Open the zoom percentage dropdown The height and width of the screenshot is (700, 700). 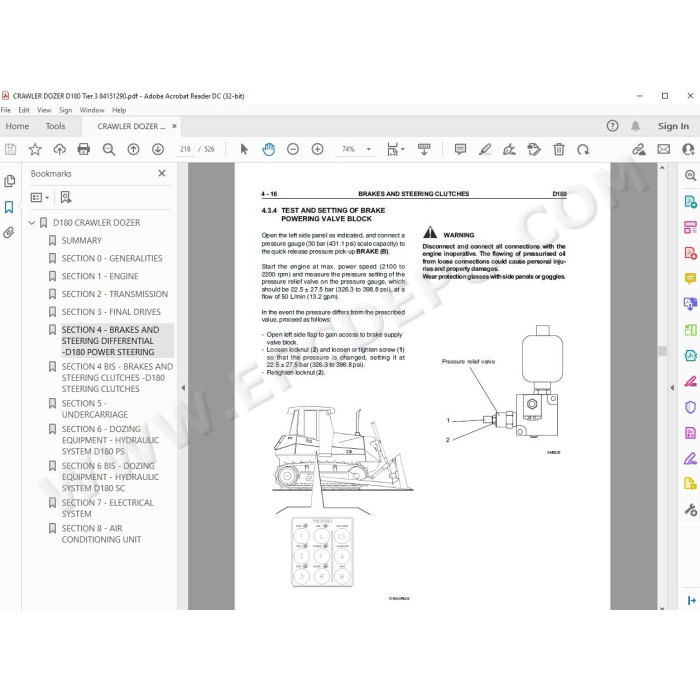[368, 149]
